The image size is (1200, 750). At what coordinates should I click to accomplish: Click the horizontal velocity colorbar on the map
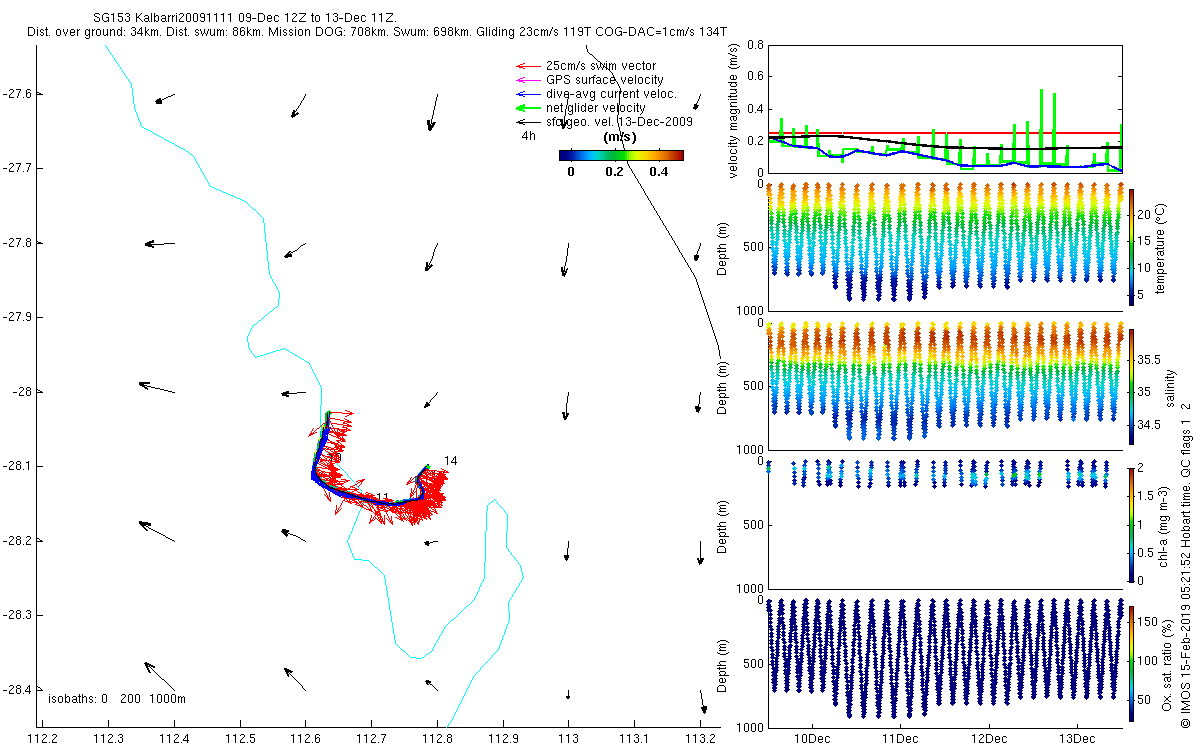[x=621, y=155]
